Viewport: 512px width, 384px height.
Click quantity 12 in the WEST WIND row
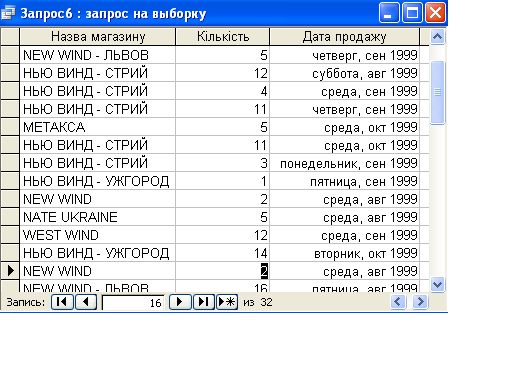point(223,235)
